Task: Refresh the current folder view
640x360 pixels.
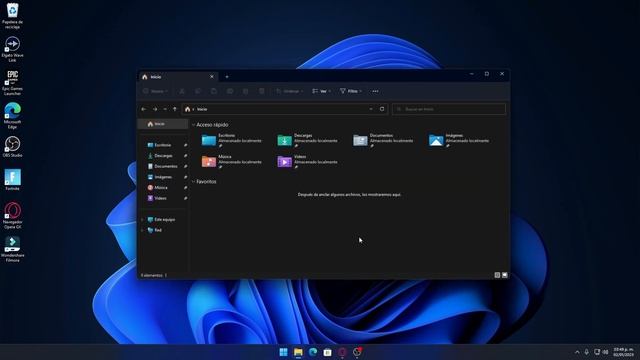Action: click(x=382, y=109)
